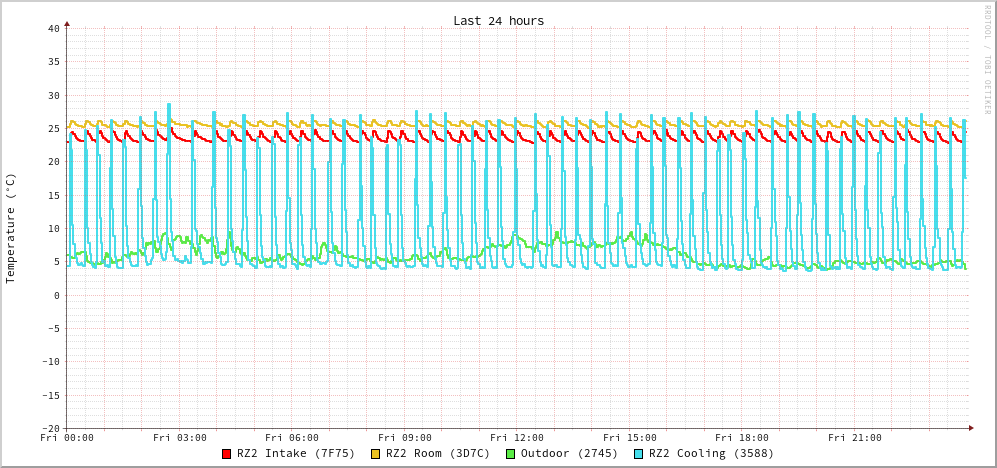The width and height of the screenshot is (997, 468).
Task: Click the 'Fri 15:00' time axis label
Action: click(x=630, y=437)
